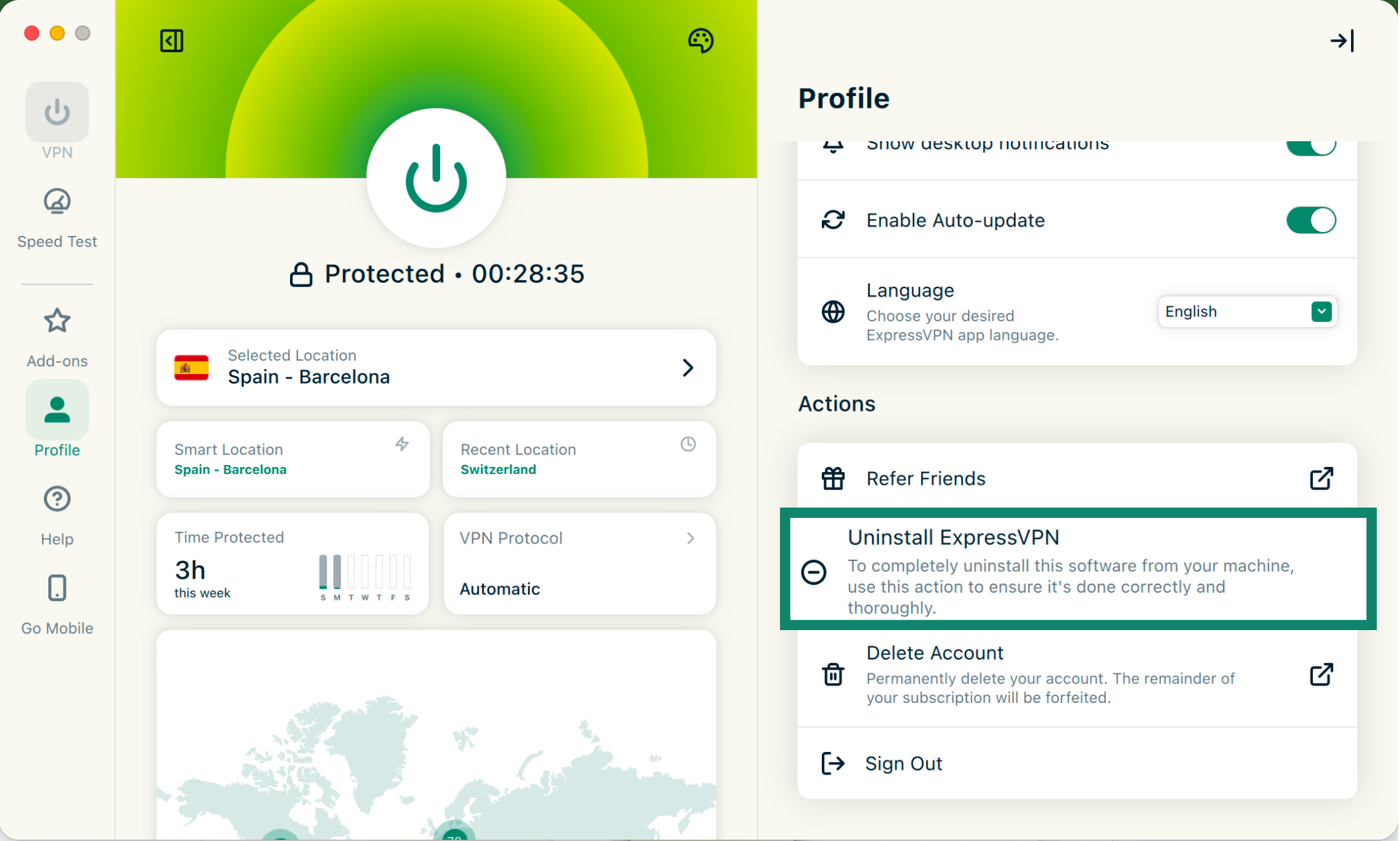Close the Profile panel with arrow icon
The width and height of the screenshot is (1400, 841).
pos(1342,41)
